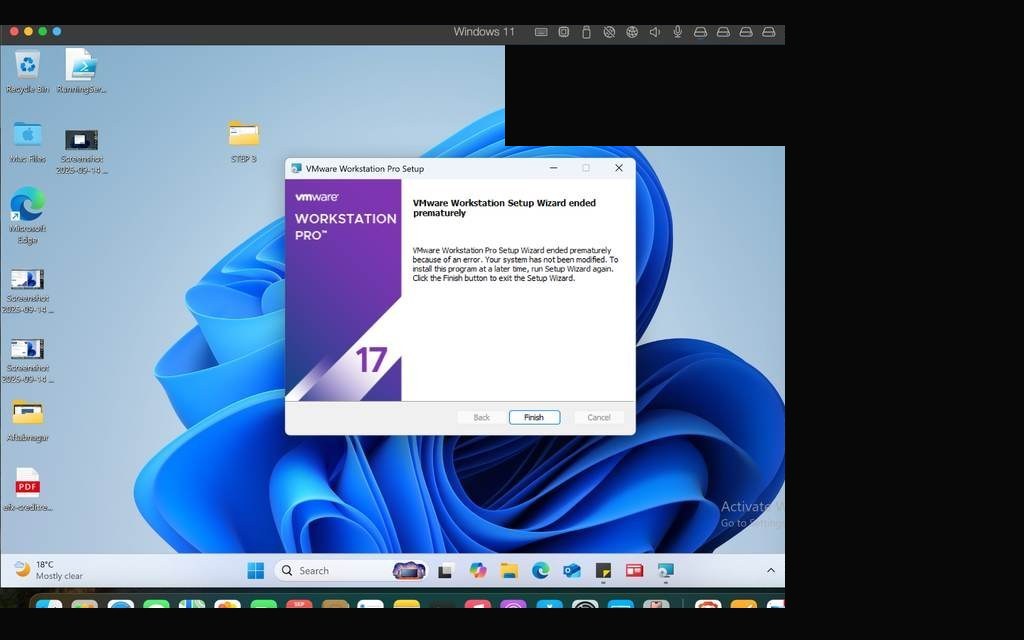Click the USB device icon in the VM toolbar
The height and width of the screenshot is (640, 1024).
pos(586,32)
